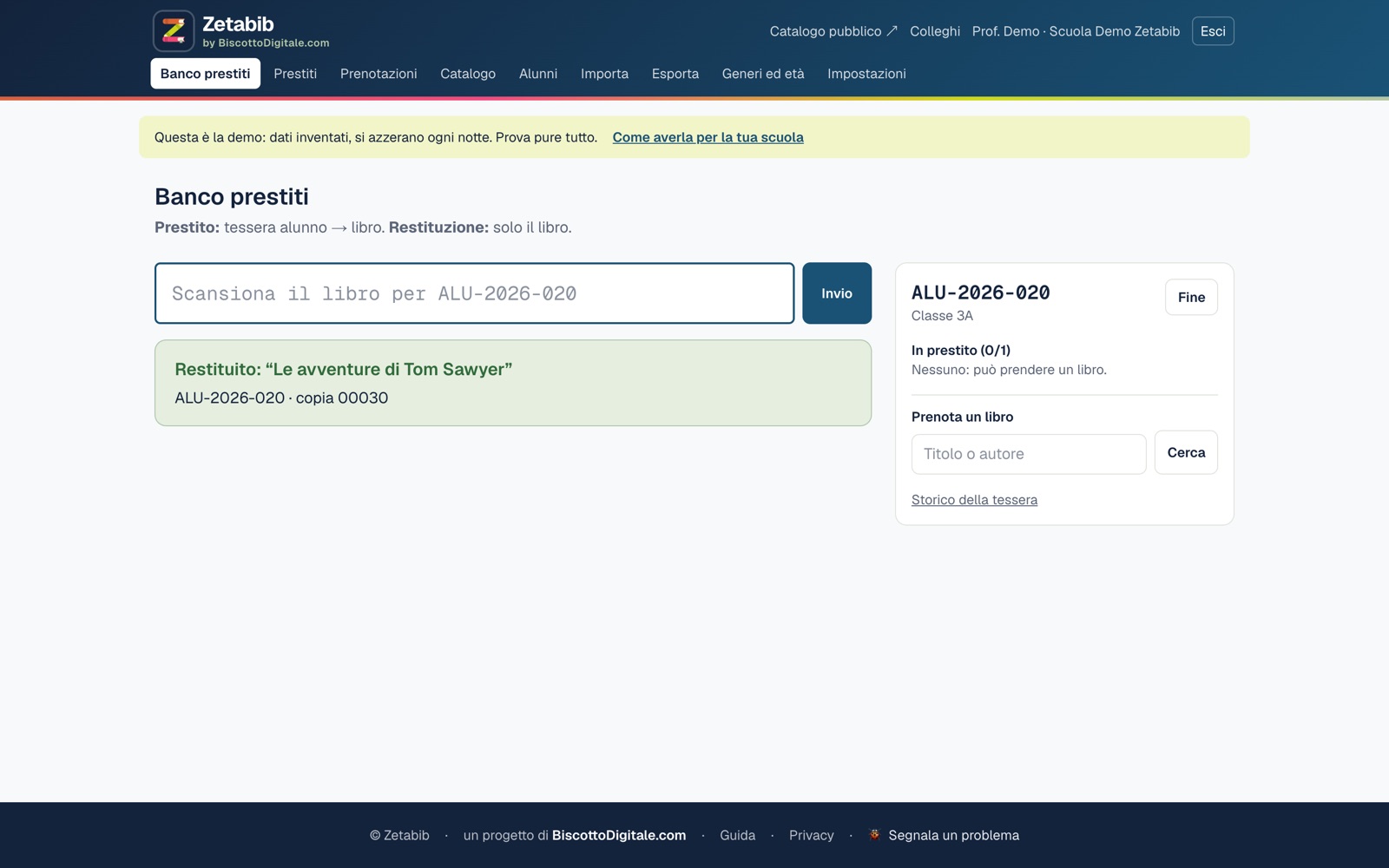Open the Banco prestiti tab
1389x868 pixels.
coord(205,74)
